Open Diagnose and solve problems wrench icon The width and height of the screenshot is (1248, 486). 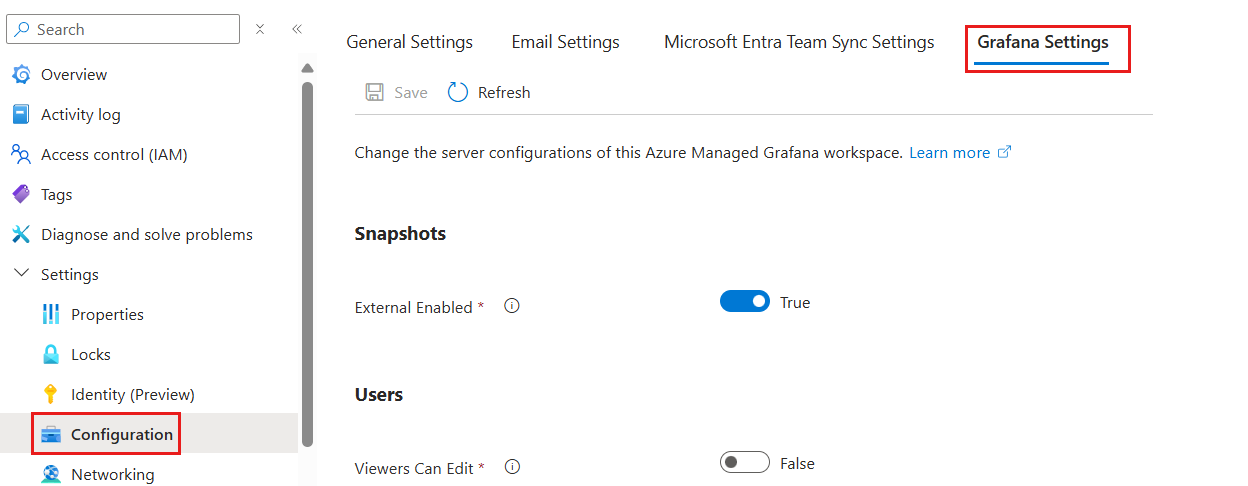tap(21, 235)
